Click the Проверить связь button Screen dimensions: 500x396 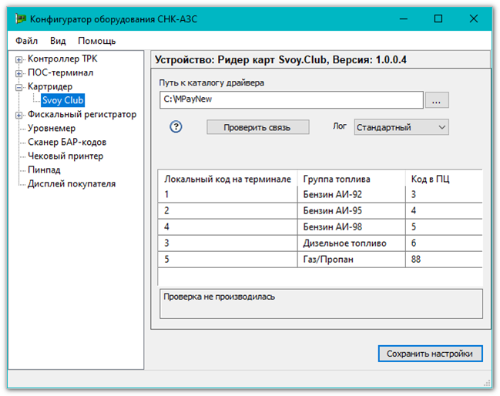[x=258, y=127]
